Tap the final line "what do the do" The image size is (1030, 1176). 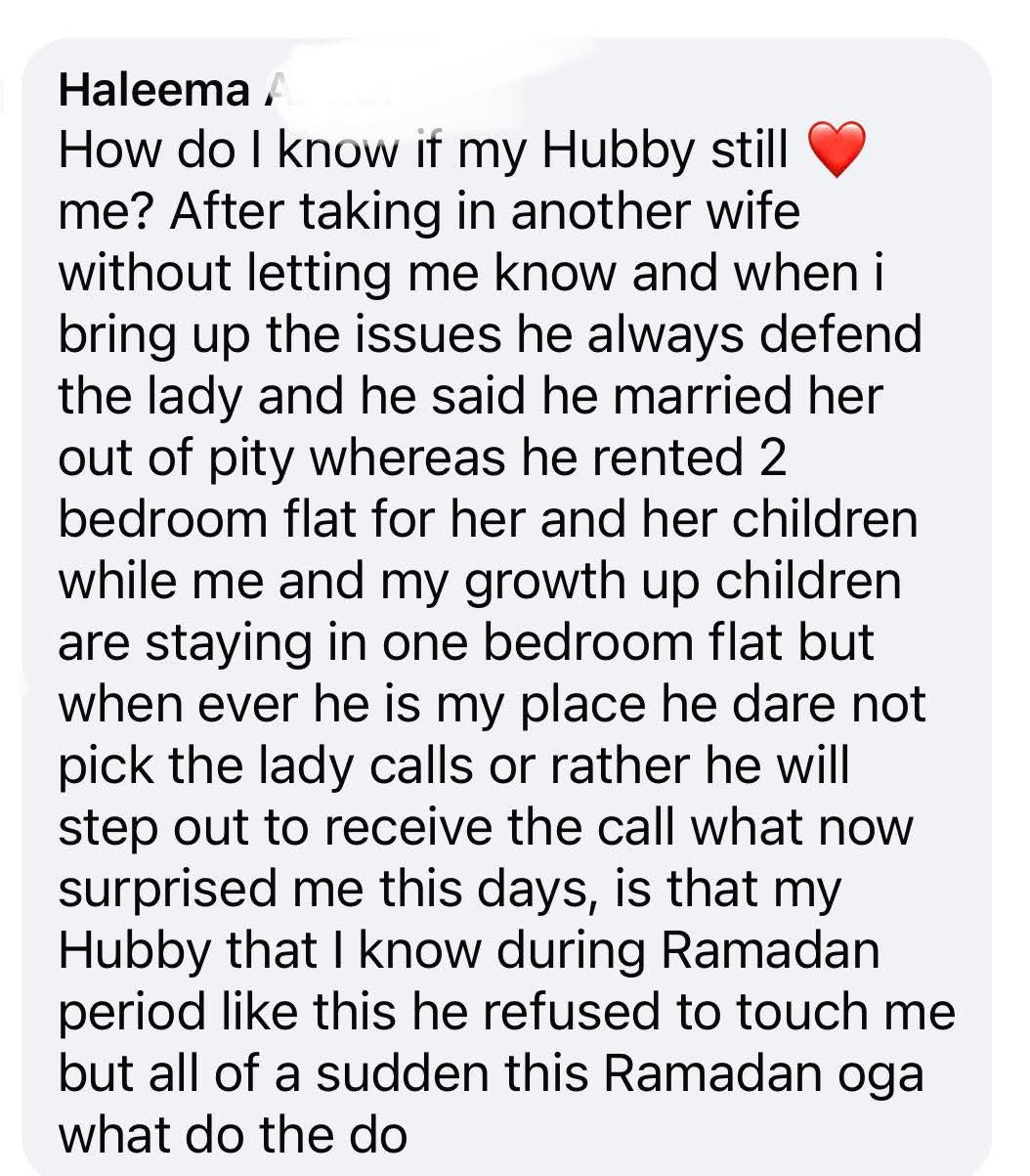[232, 1135]
